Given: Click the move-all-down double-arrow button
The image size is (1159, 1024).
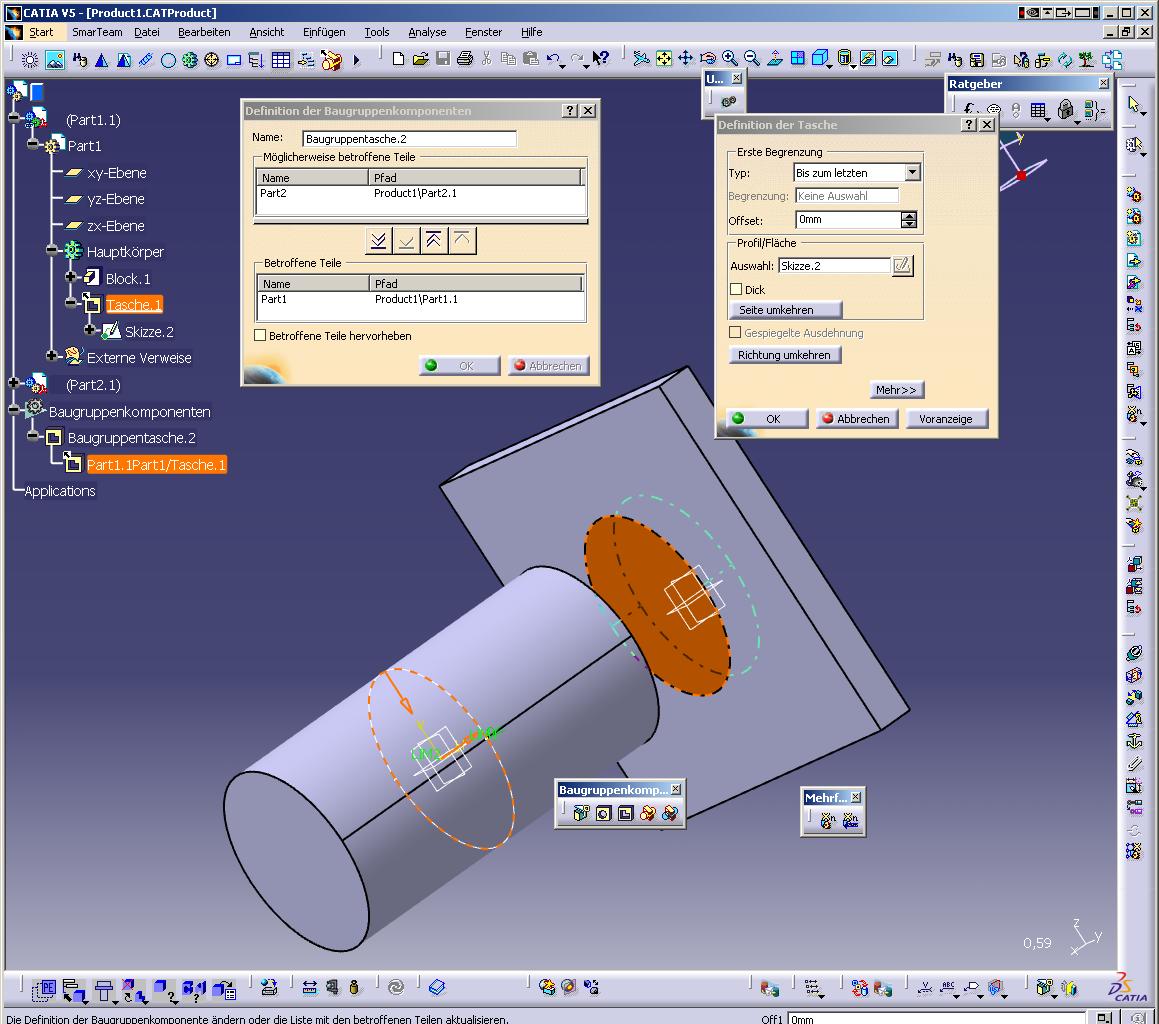Looking at the screenshot, I should pyautogui.click(x=378, y=241).
